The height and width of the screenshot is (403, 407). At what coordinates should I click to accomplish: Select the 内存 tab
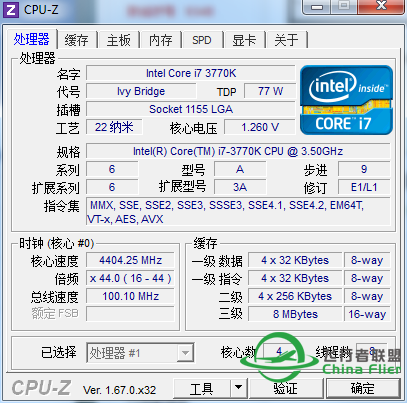tap(161, 40)
